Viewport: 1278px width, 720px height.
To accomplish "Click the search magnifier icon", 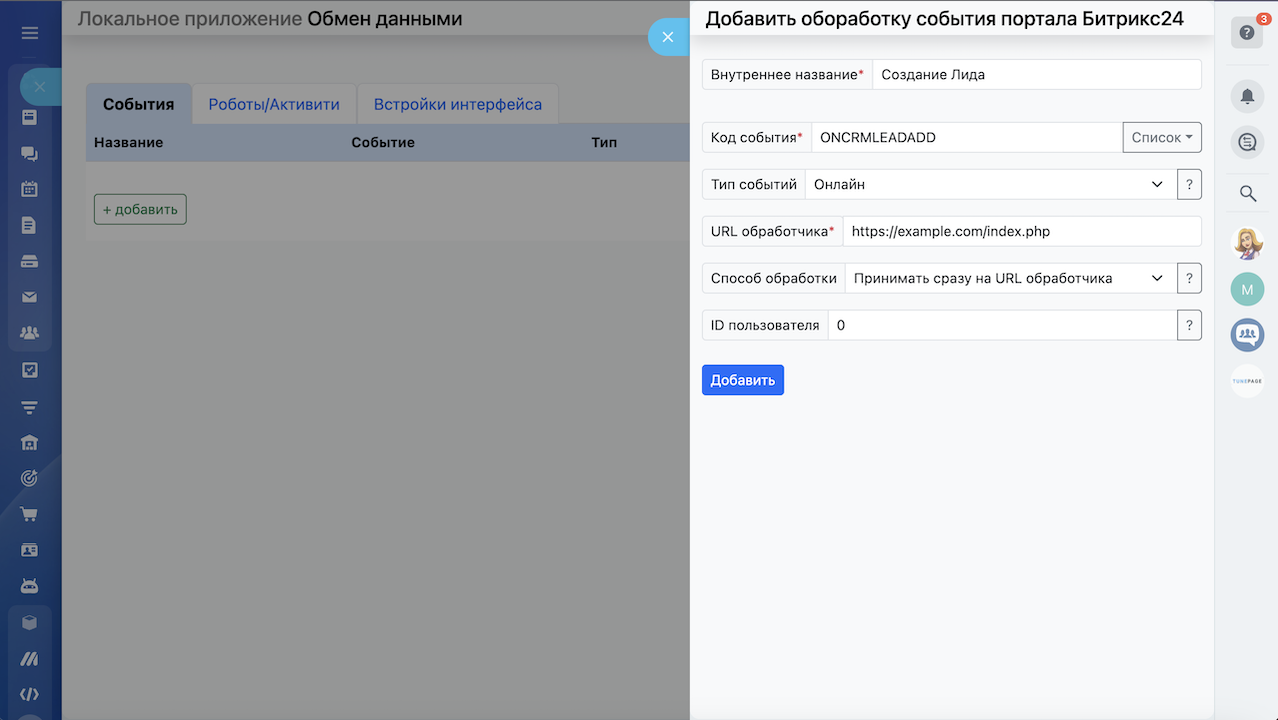I will tap(1247, 193).
